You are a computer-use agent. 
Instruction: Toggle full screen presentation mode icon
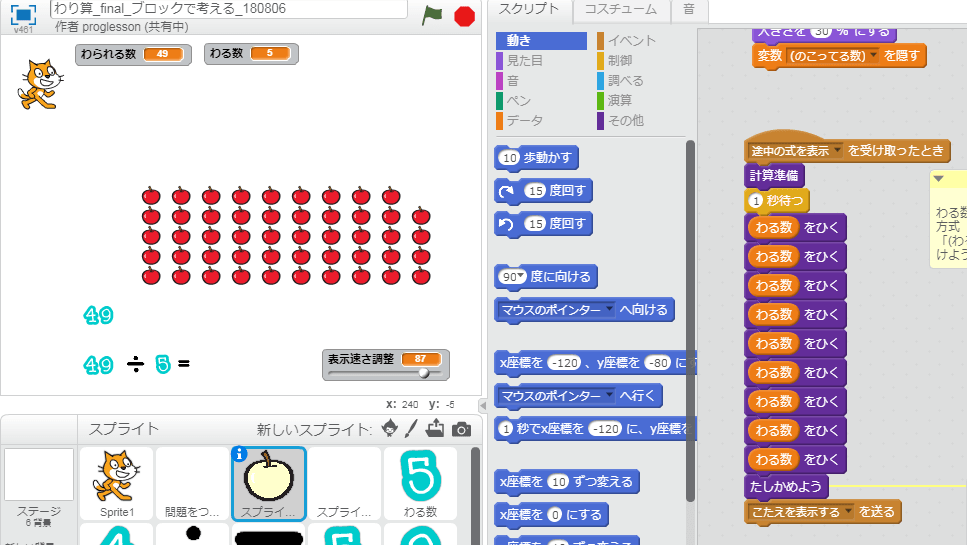(23, 14)
